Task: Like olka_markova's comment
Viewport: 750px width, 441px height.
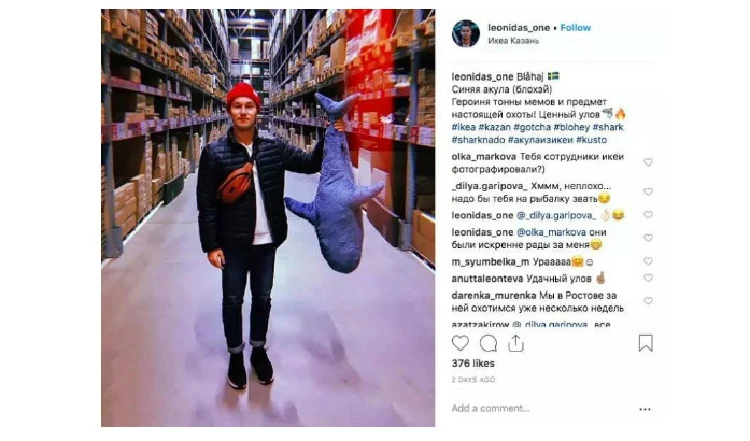Action: coord(648,163)
